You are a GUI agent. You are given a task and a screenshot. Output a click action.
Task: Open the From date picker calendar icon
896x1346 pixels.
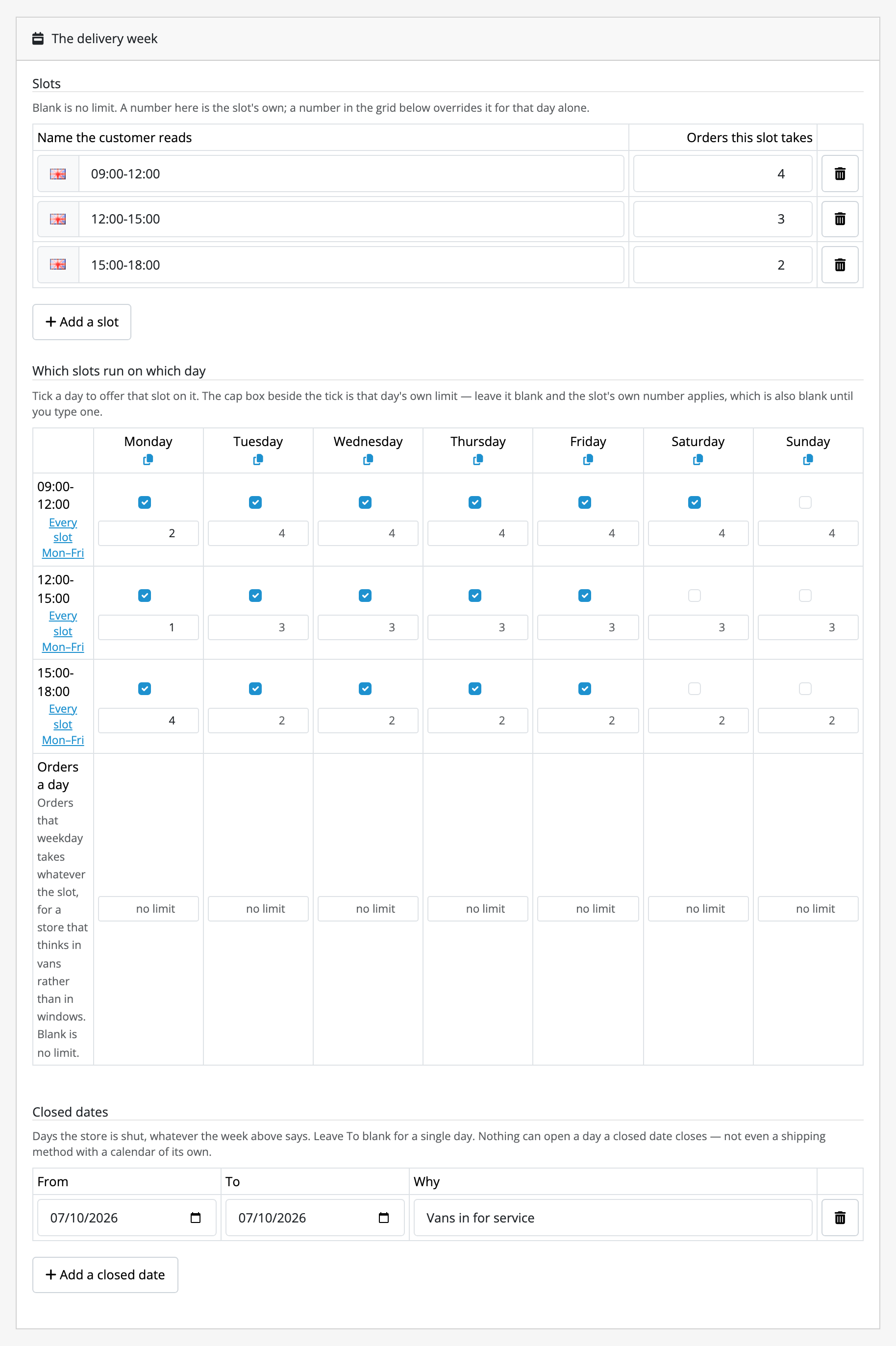click(x=196, y=1218)
